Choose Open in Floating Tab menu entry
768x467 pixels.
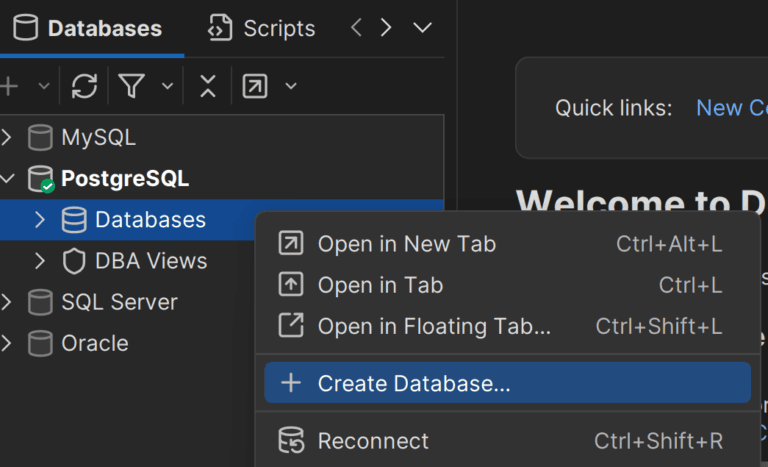tap(507, 326)
